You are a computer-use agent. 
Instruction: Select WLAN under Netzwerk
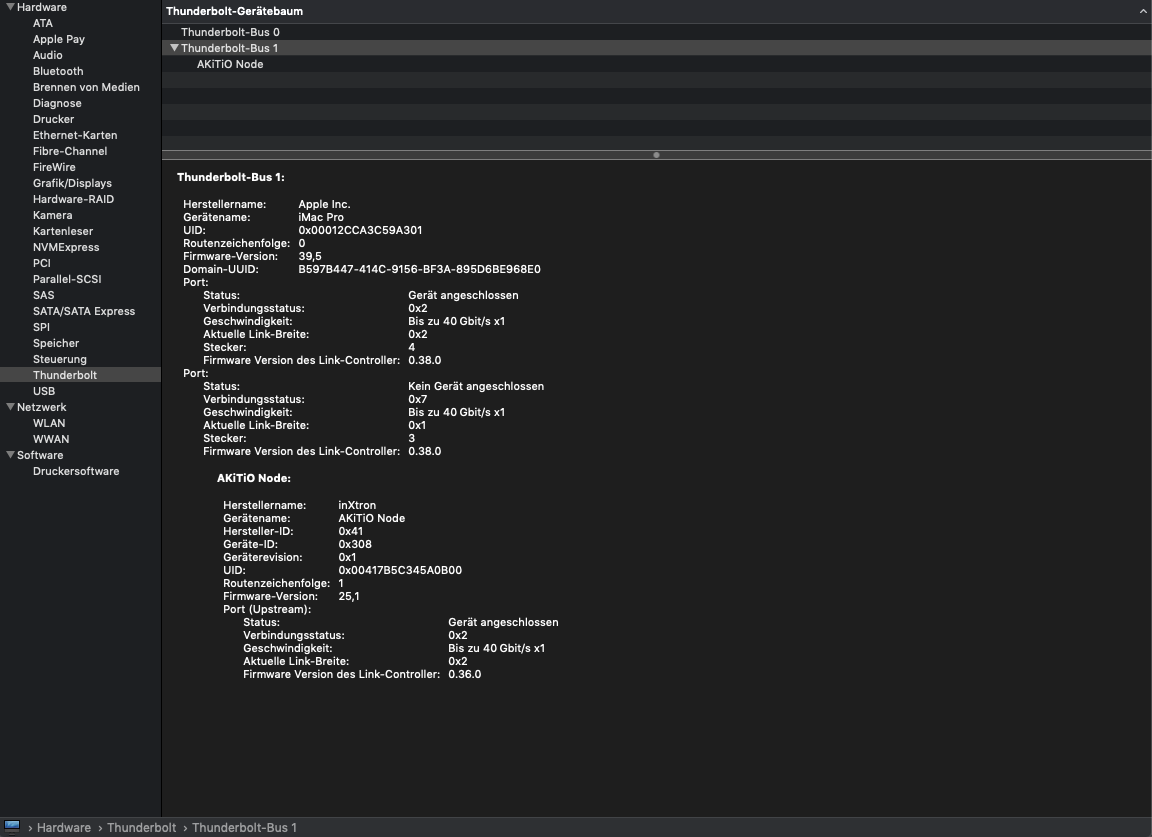point(49,423)
